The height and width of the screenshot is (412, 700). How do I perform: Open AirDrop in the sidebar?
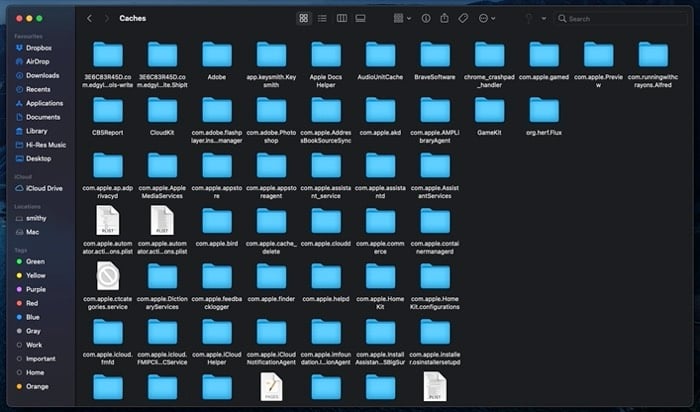33,62
